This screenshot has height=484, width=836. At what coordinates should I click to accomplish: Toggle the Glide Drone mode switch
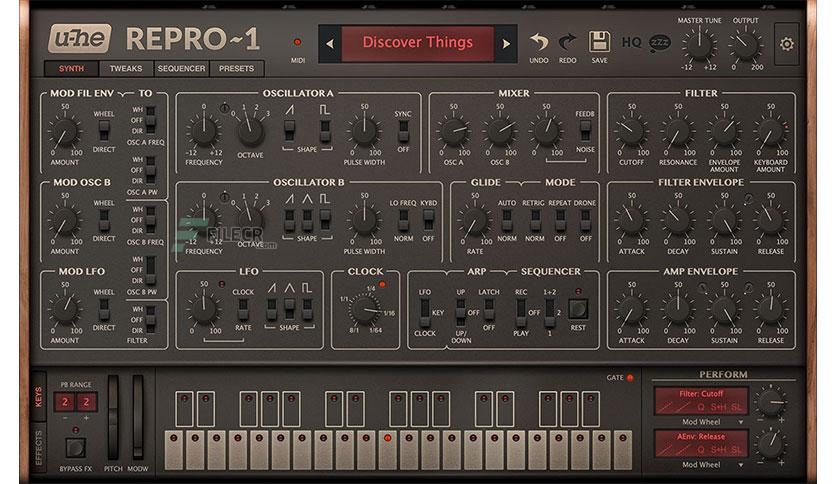point(585,220)
